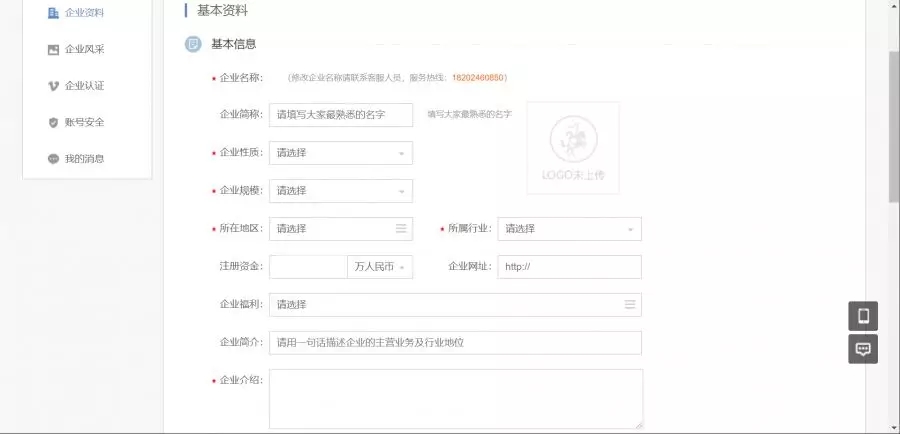Click the service hotline number 18202480850

pyautogui.click(x=478, y=77)
